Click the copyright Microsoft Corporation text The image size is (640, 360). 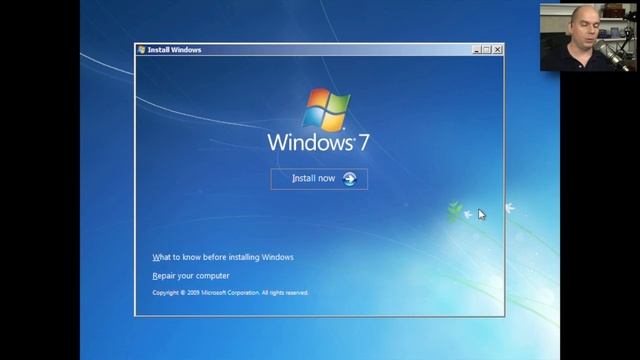[x=230, y=293]
